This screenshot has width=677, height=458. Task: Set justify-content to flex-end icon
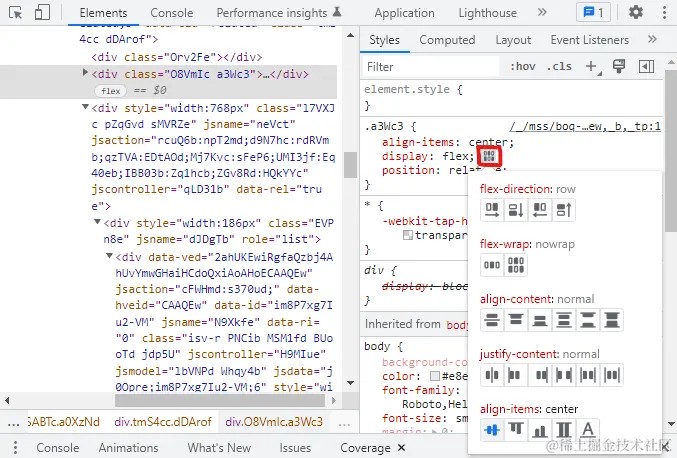540,375
